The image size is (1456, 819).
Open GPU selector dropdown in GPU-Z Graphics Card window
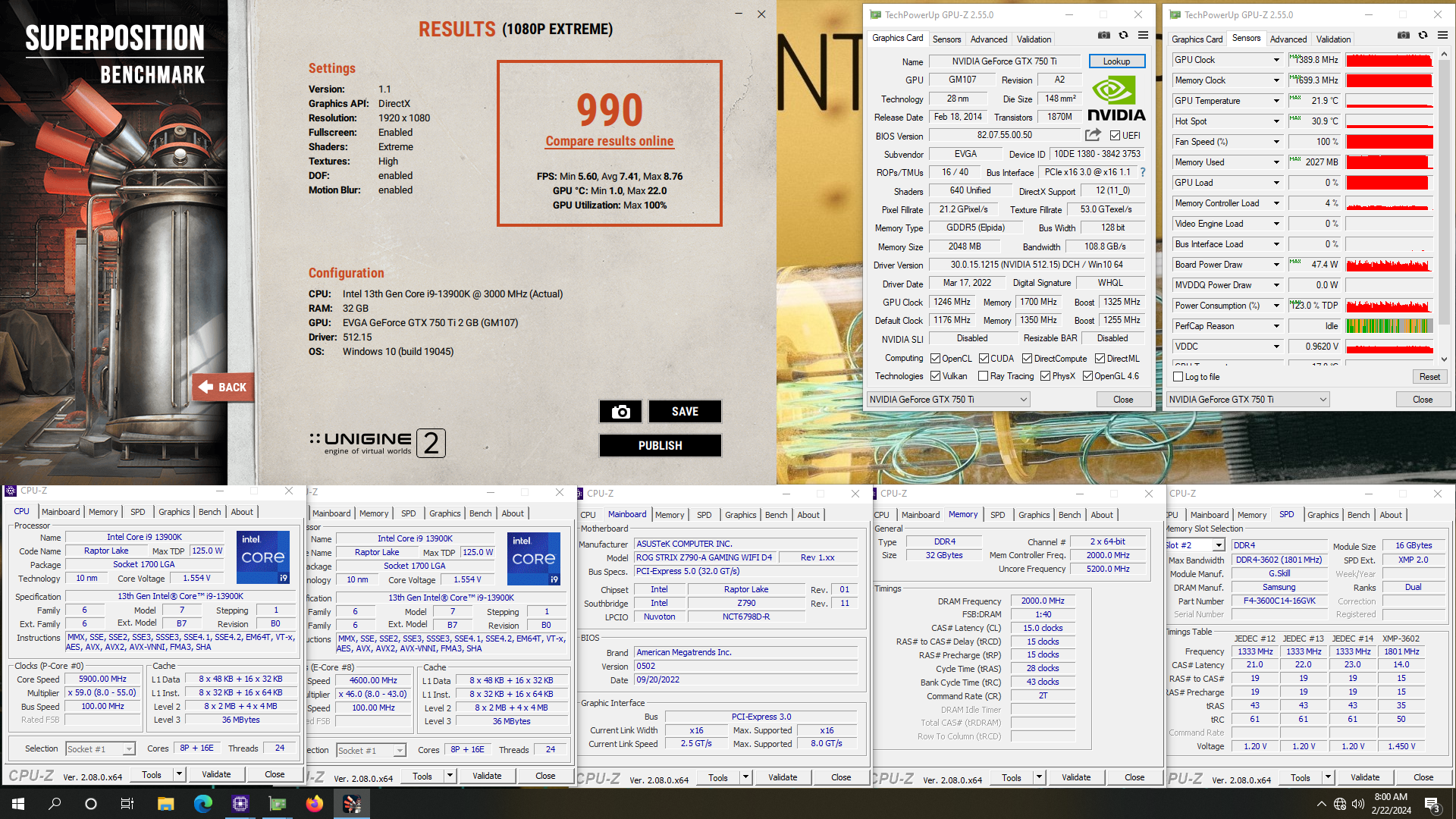[x=949, y=400]
